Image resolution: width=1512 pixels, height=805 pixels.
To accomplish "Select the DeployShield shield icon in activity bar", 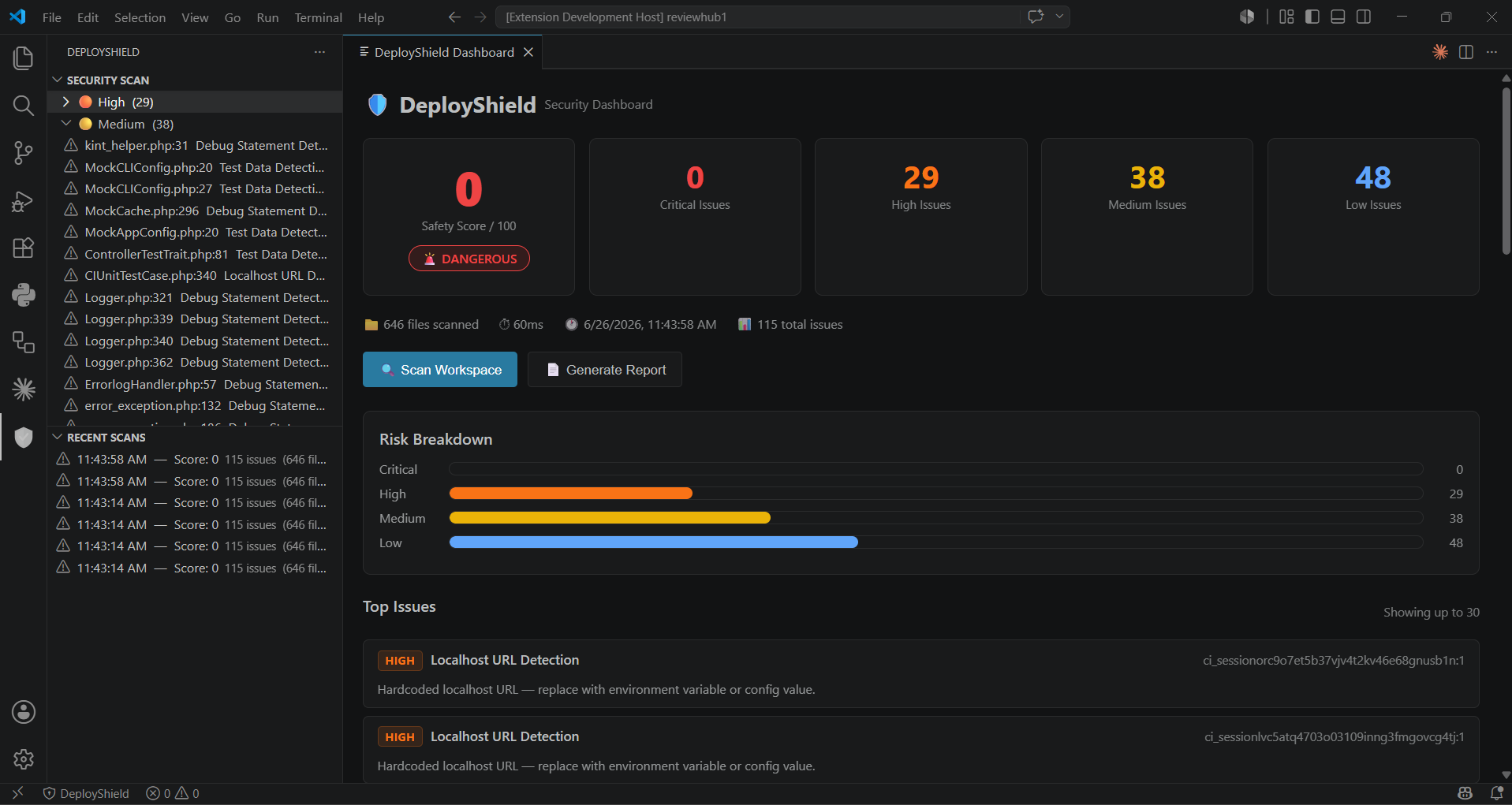I will pos(24,437).
